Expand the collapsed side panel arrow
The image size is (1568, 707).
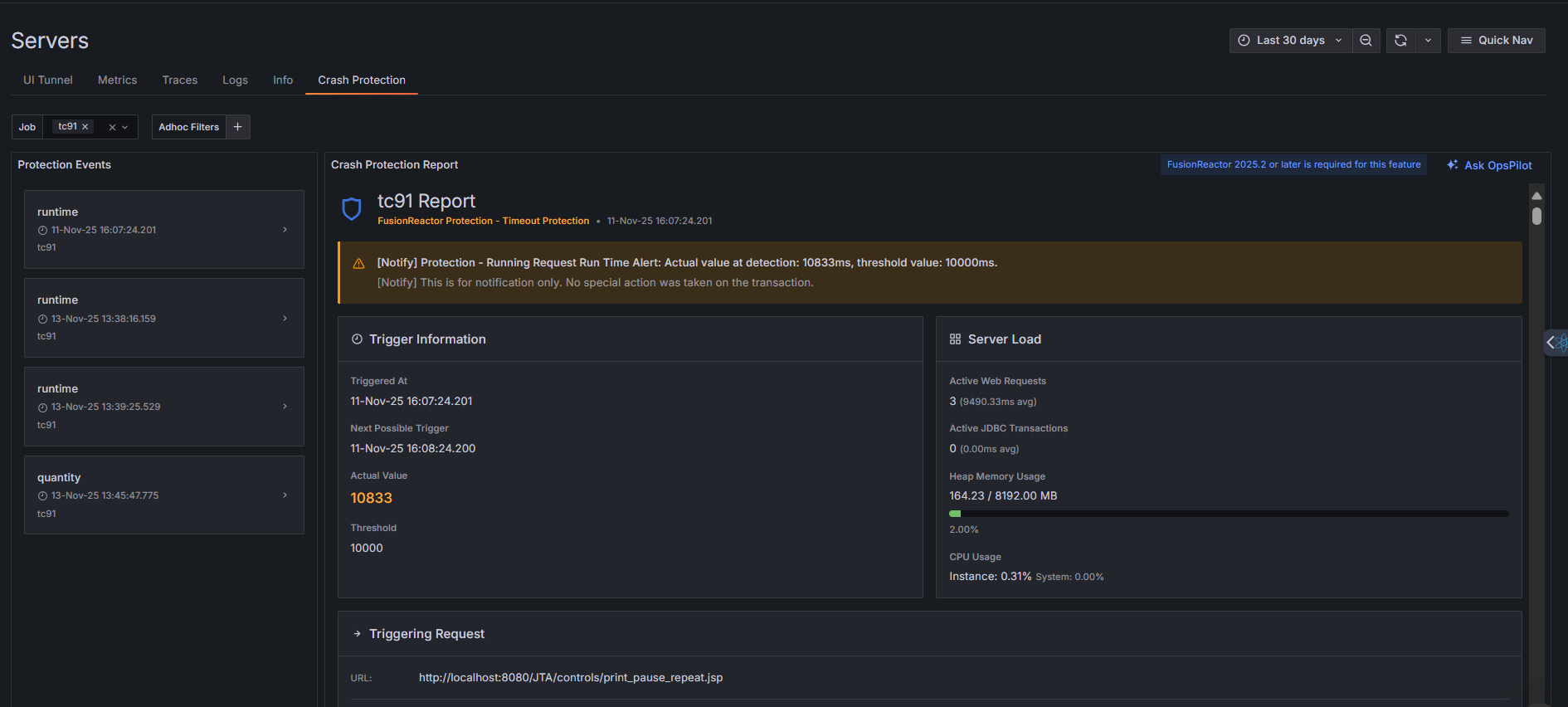tap(1551, 343)
